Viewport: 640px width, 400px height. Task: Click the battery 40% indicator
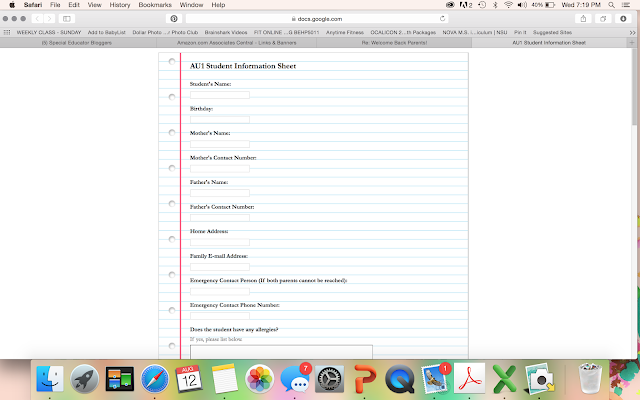[x=543, y=5]
